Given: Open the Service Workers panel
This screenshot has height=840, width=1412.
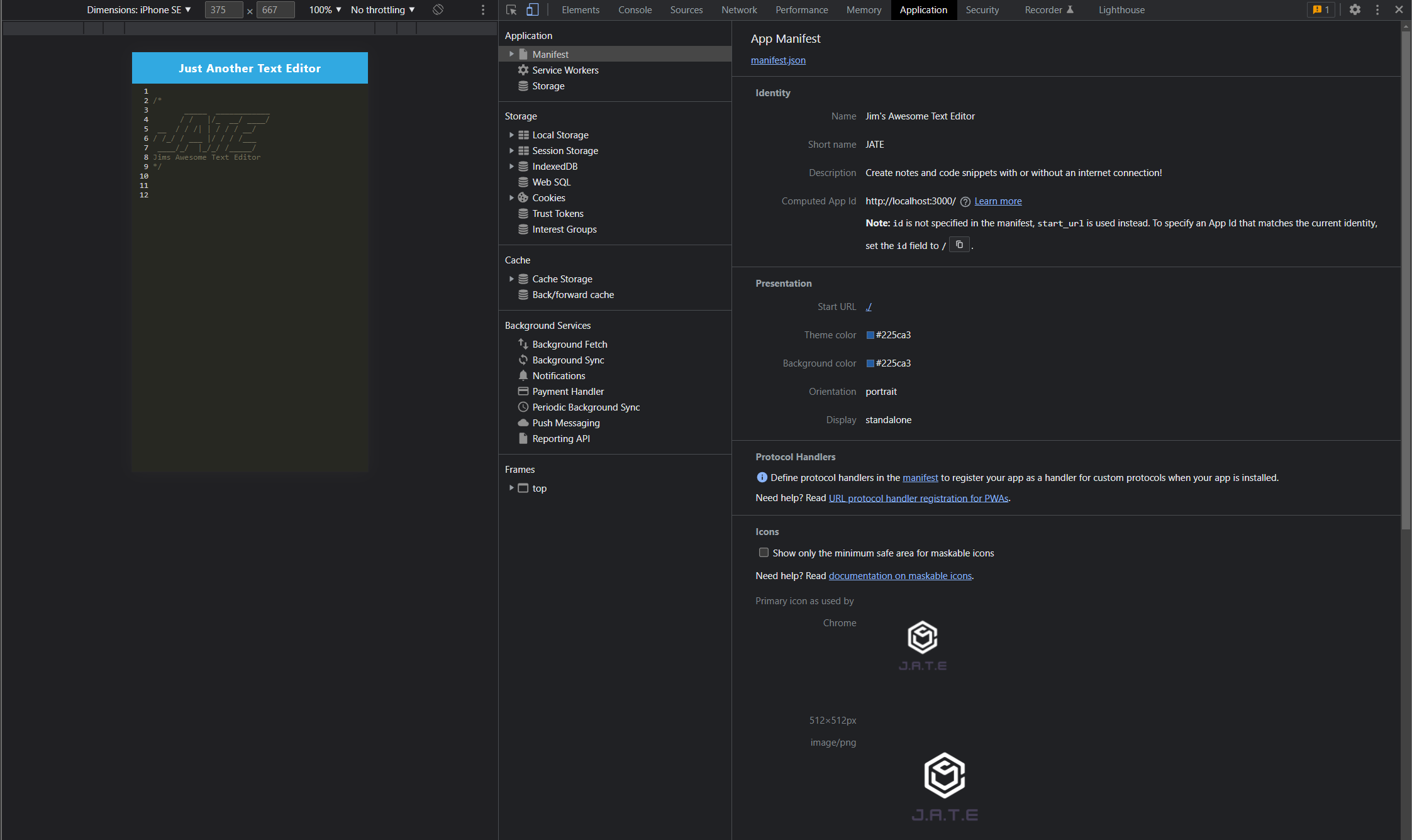Looking at the screenshot, I should point(565,70).
